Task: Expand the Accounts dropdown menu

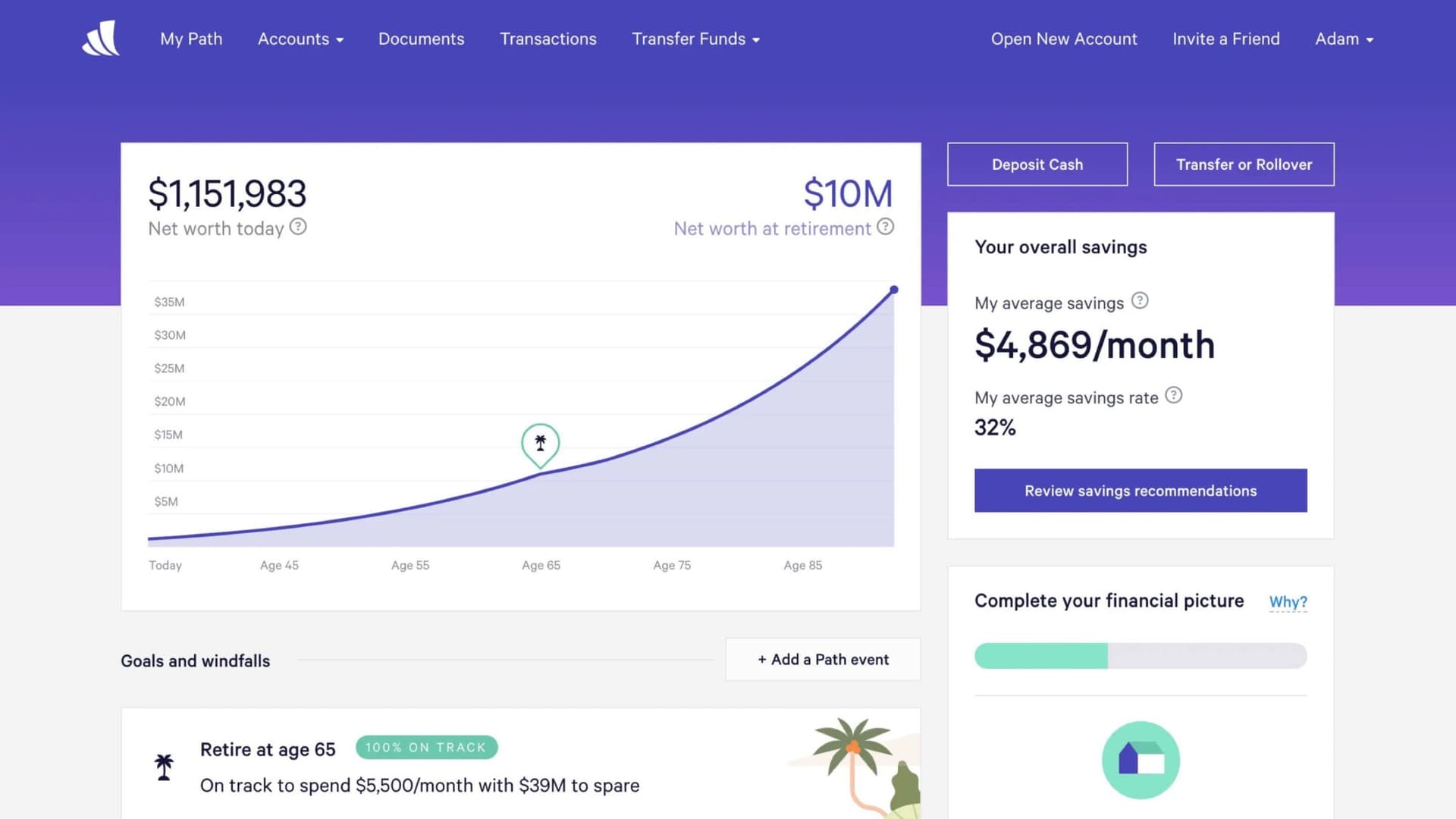Action: tap(300, 39)
